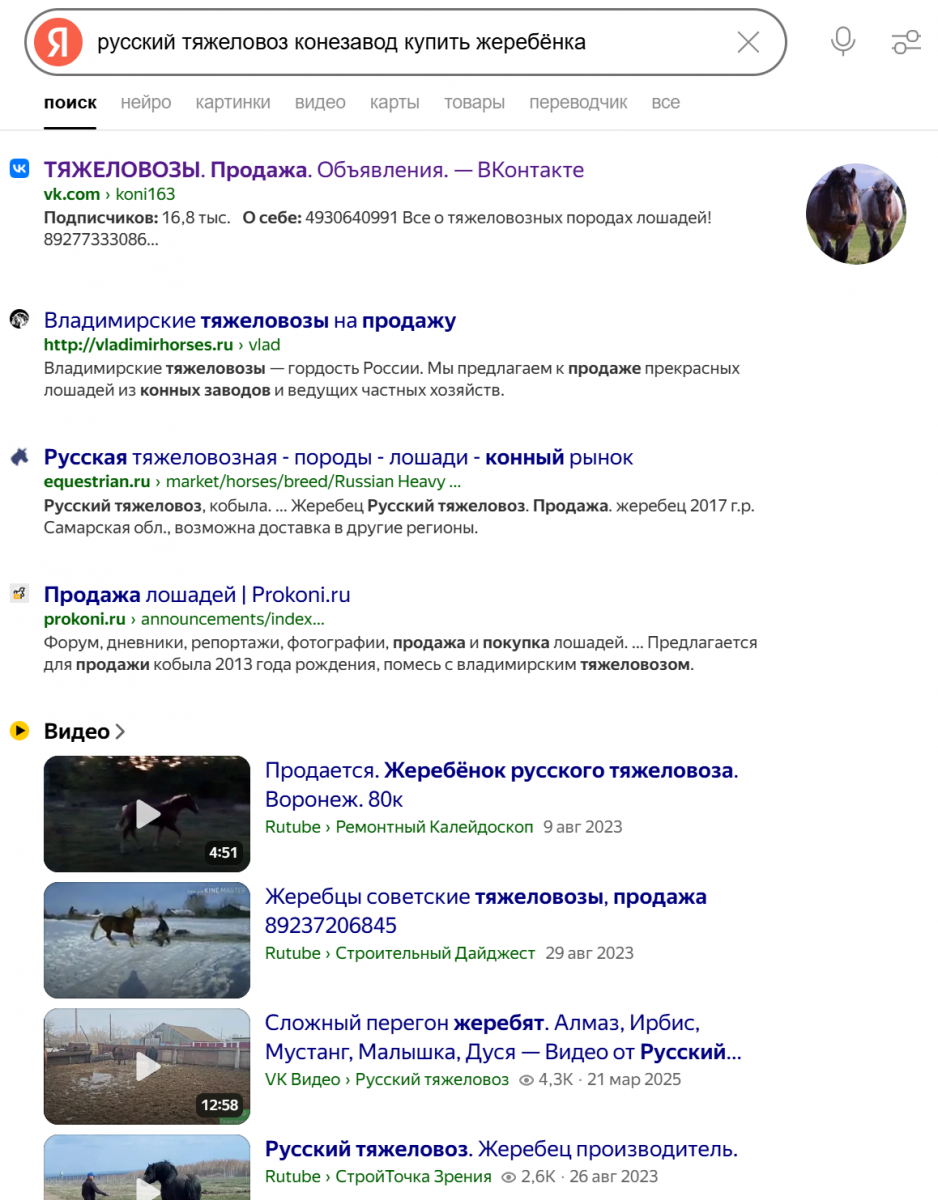938x1200 pixels.
Task: Click the round horses image thumbnail
Action: pyautogui.click(x=856, y=214)
